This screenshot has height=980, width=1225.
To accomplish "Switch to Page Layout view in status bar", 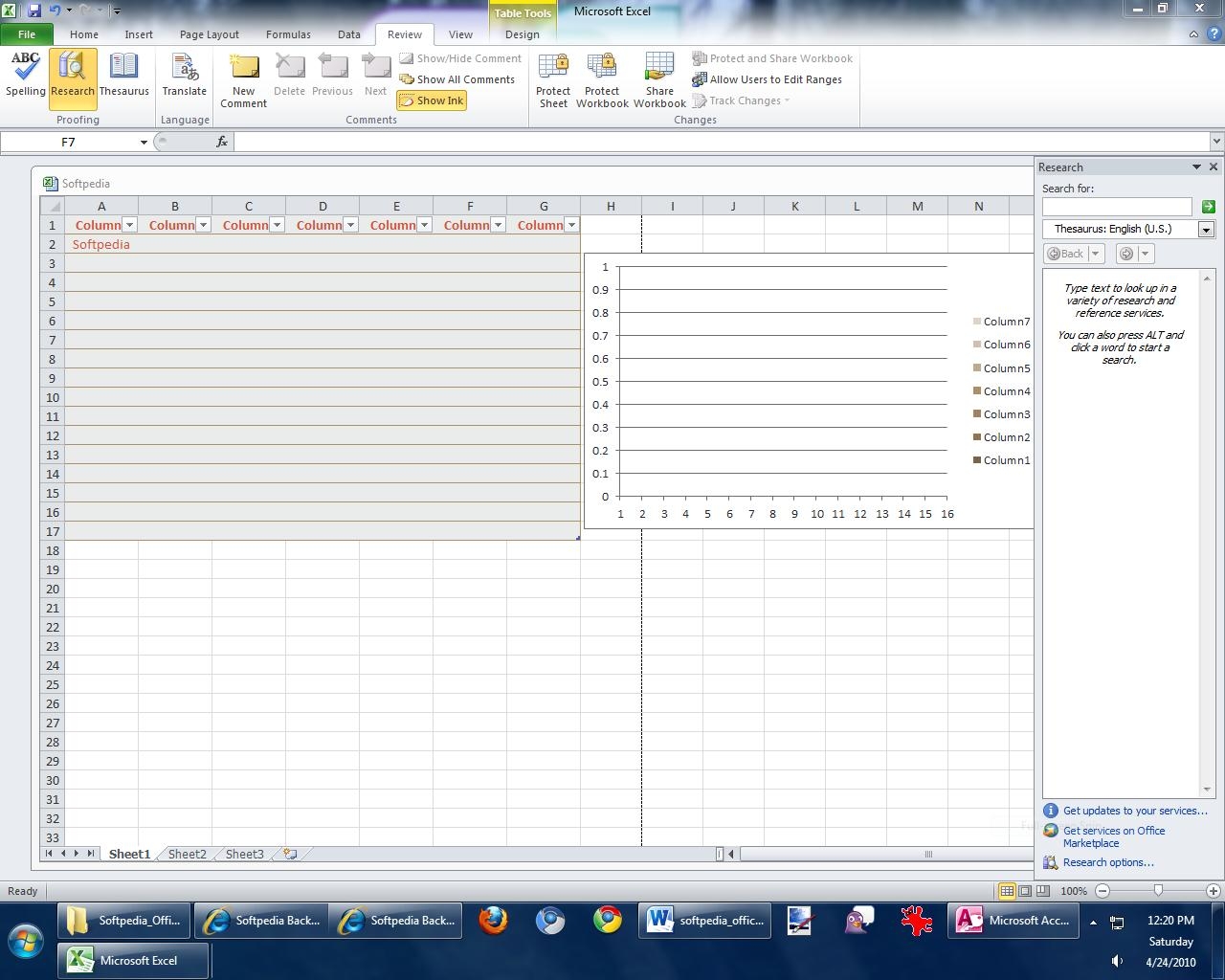I will point(1025,891).
